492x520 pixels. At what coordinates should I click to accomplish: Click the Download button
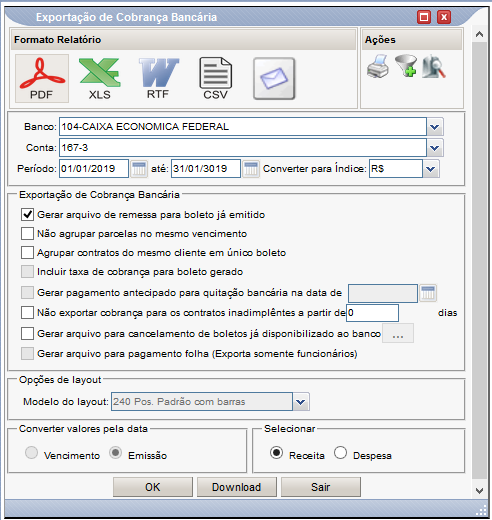pos(237,487)
